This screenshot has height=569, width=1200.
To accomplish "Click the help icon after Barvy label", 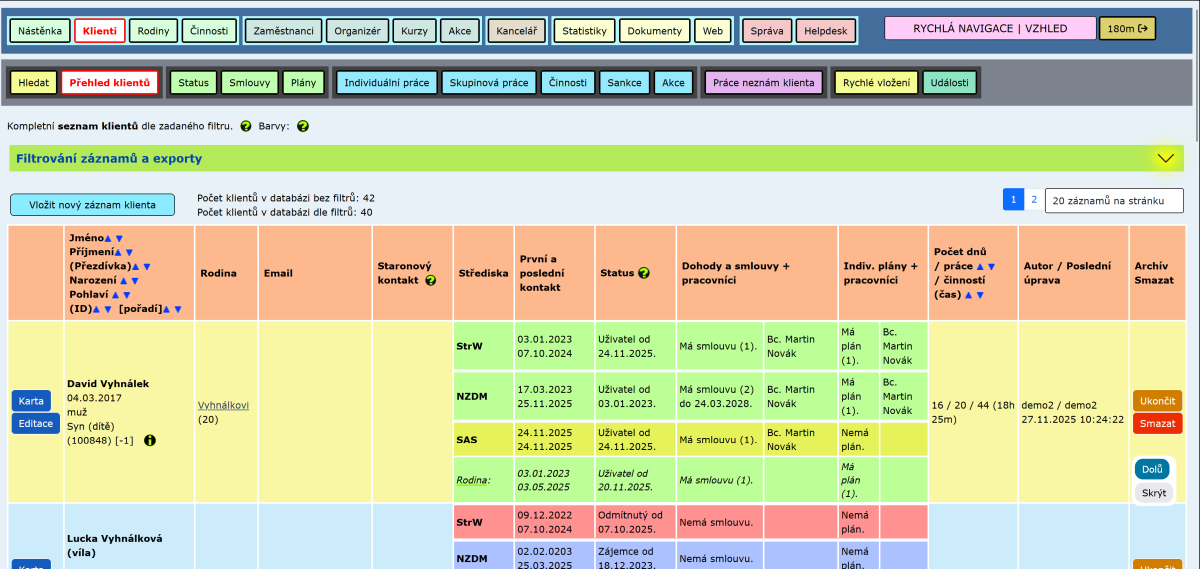I will coord(303,127).
